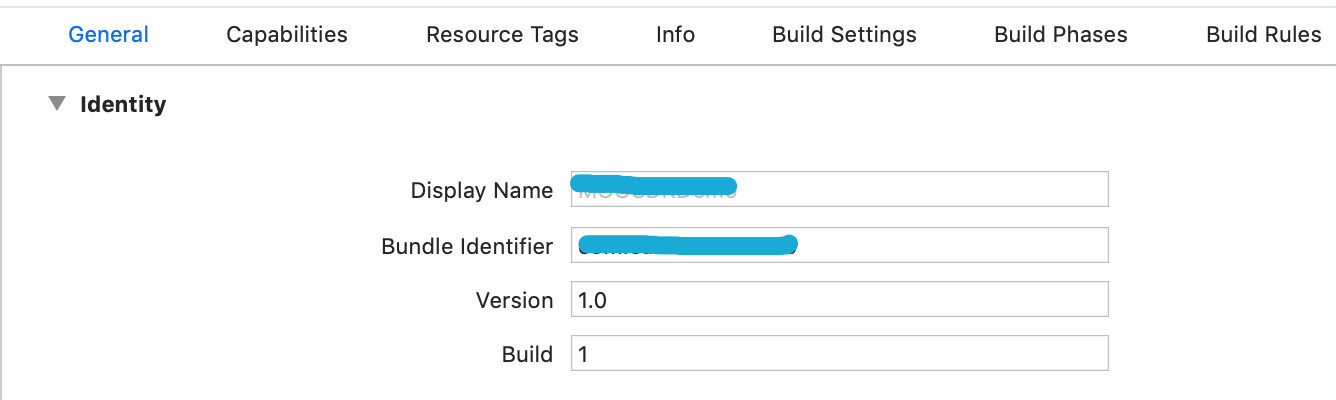Screen dimensions: 1336x400
Task: Go to the Info tab
Action: [675, 34]
